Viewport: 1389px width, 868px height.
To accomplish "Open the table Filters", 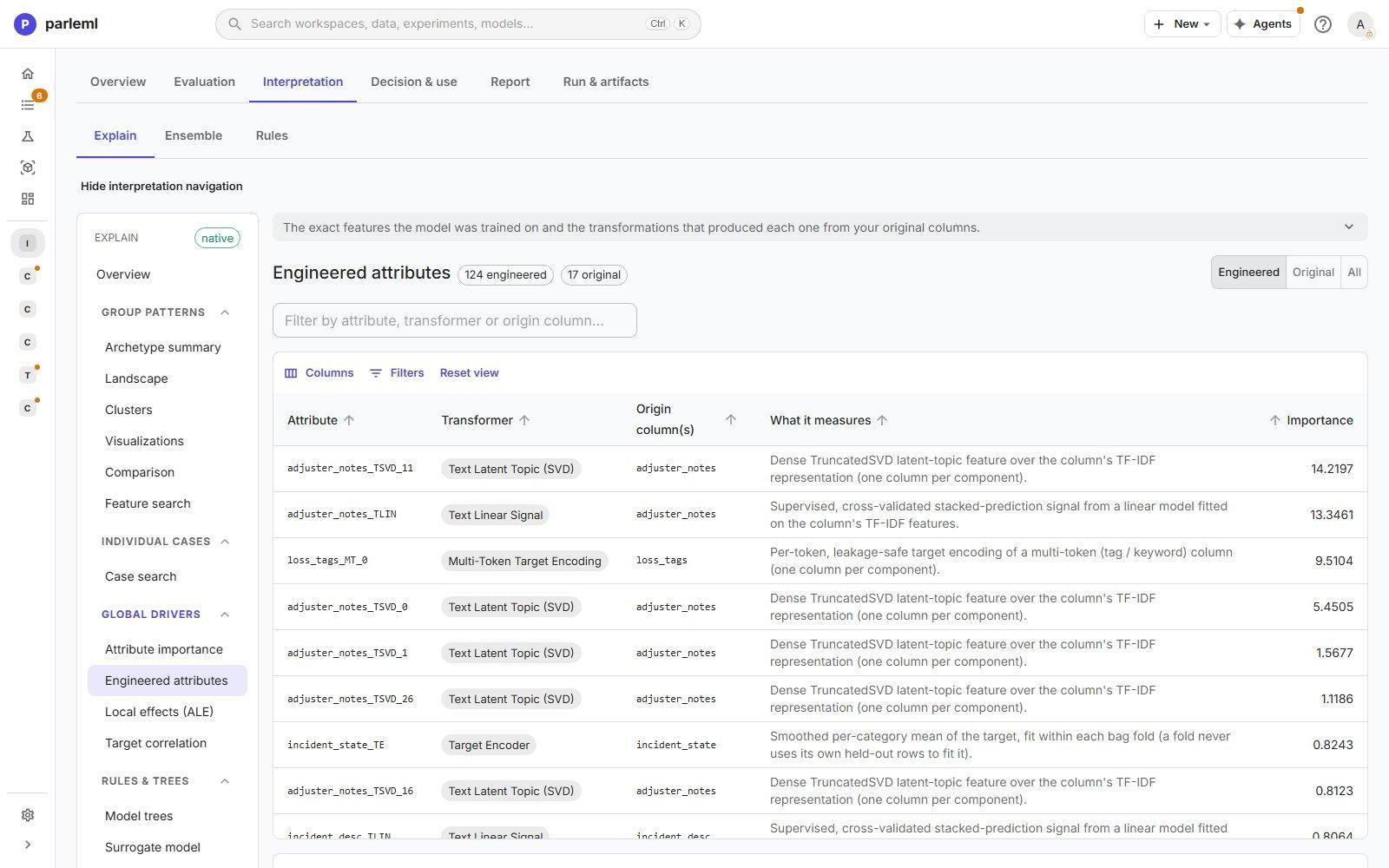I will pyautogui.click(x=397, y=373).
